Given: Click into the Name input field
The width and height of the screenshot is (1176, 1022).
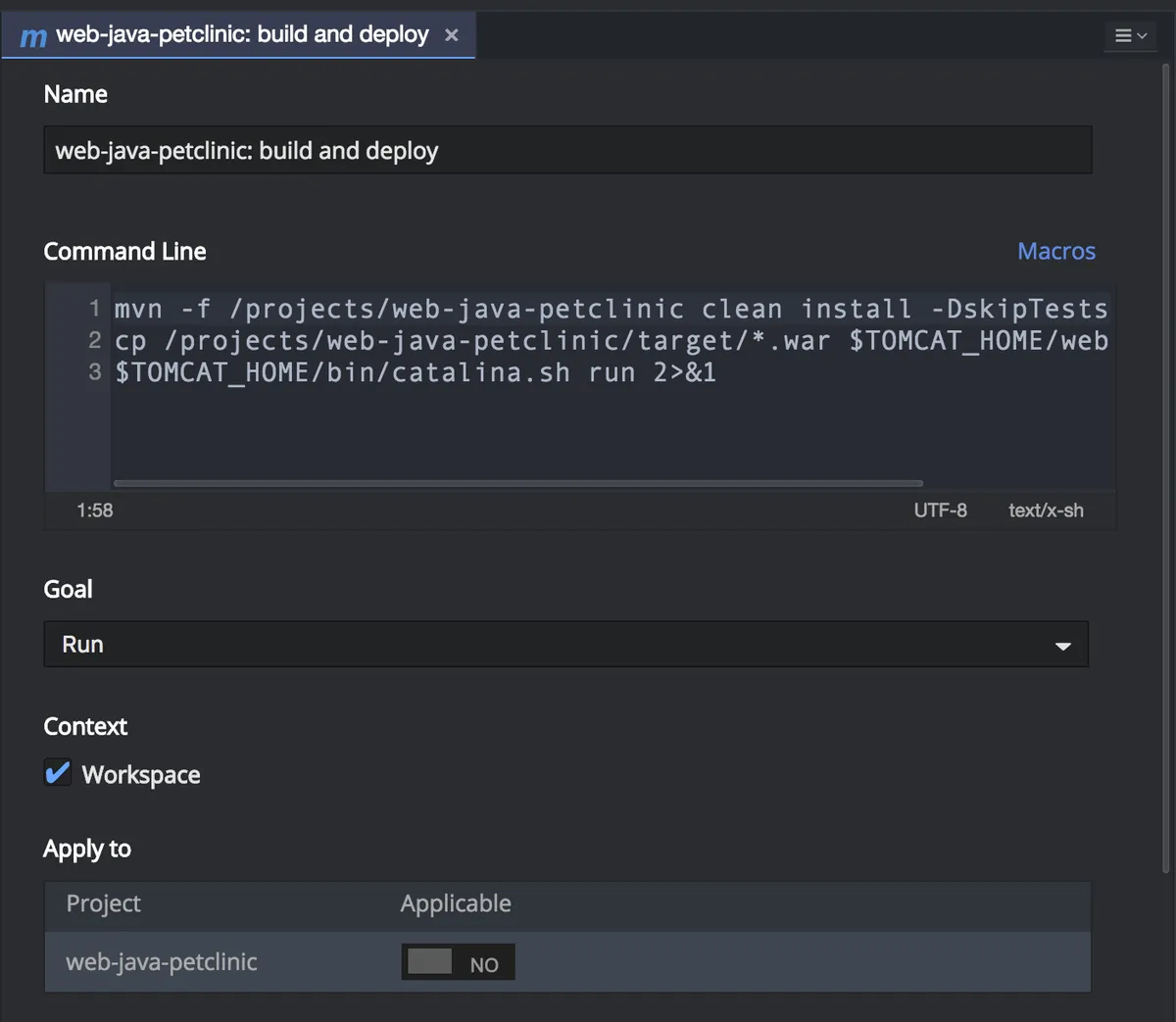Looking at the screenshot, I should tap(566, 151).
